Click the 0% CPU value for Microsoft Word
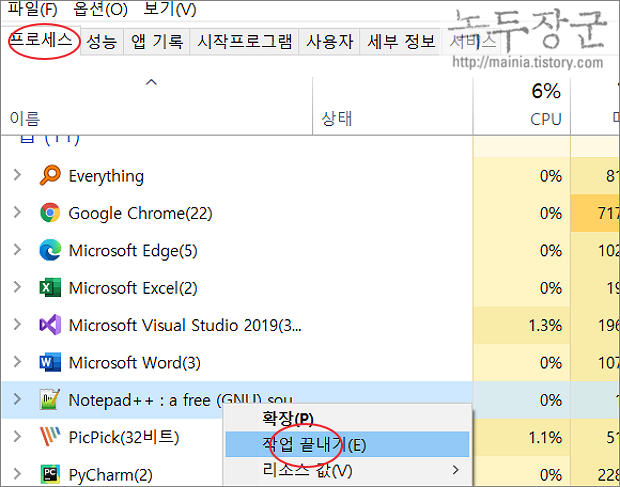The width and height of the screenshot is (620, 487). (551, 363)
